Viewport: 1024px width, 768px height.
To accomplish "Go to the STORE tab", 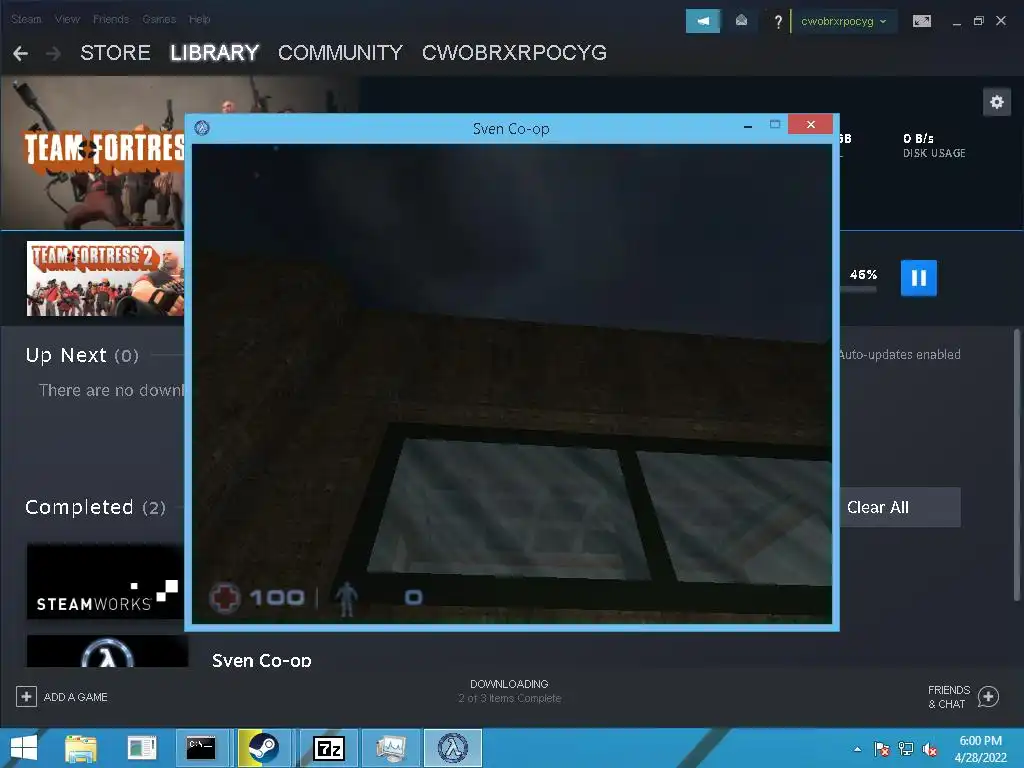I will click(x=116, y=52).
